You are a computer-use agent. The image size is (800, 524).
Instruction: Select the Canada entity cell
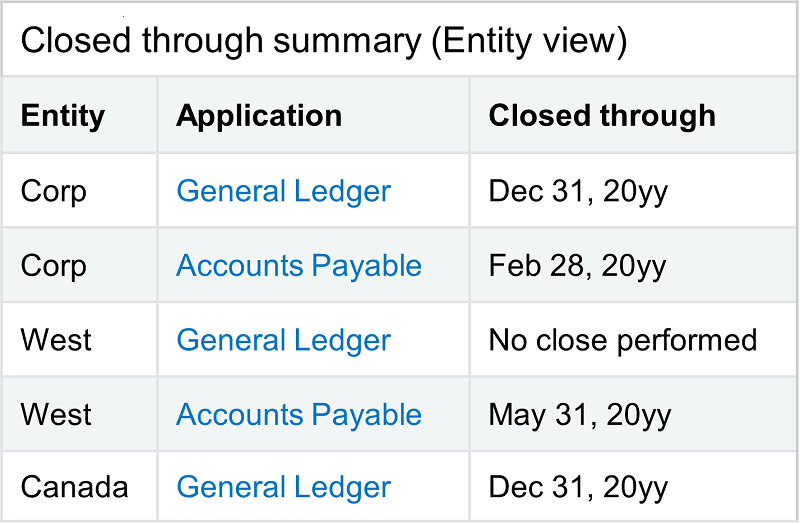point(74,488)
